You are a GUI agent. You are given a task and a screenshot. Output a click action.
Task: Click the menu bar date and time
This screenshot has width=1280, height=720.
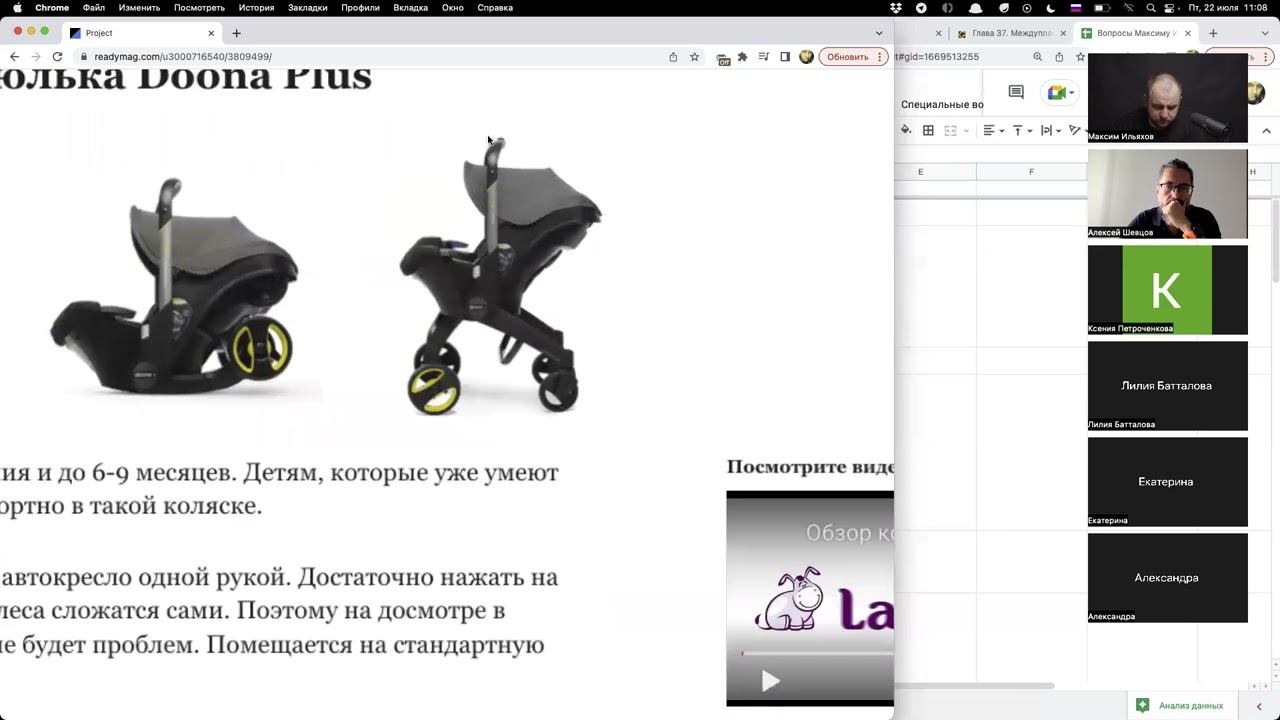click(x=1229, y=8)
